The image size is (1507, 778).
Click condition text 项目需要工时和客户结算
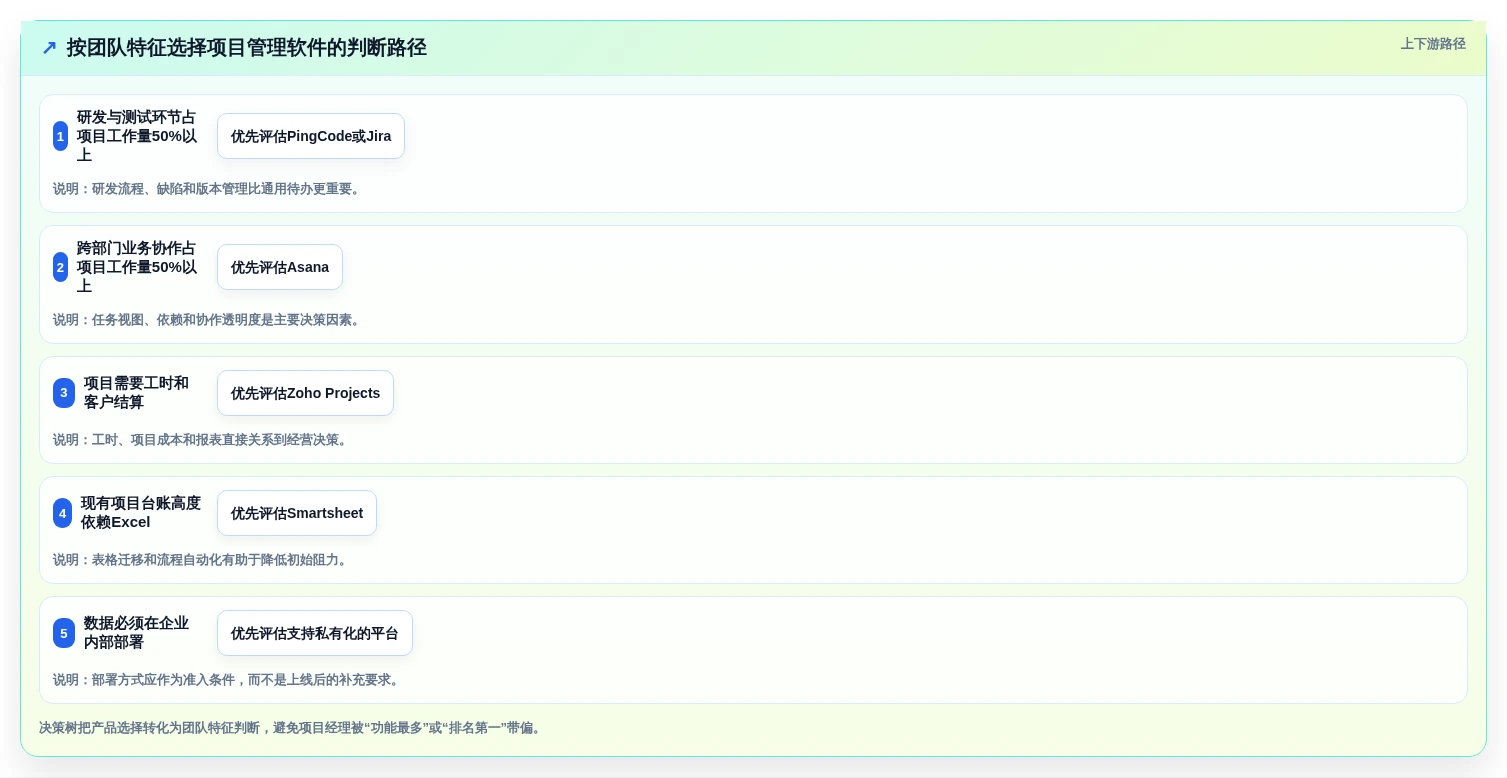[137, 393]
